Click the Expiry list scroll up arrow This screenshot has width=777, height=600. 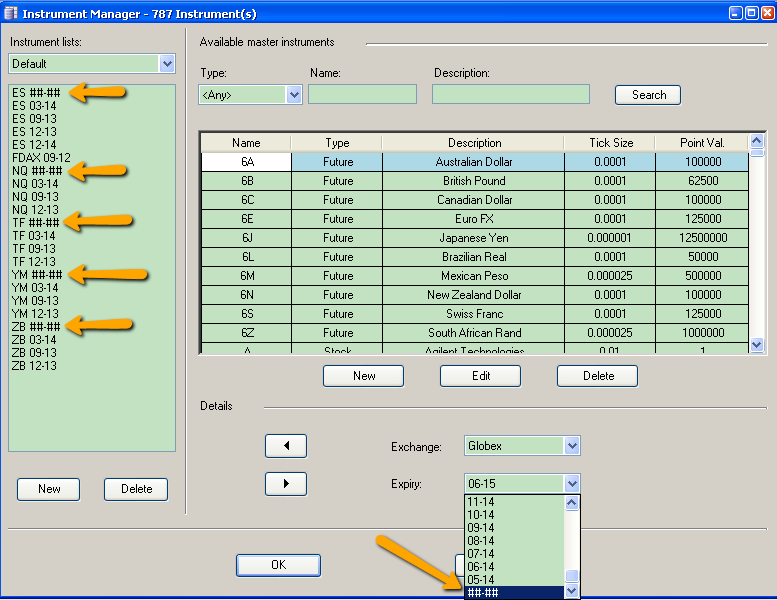(x=572, y=503)
